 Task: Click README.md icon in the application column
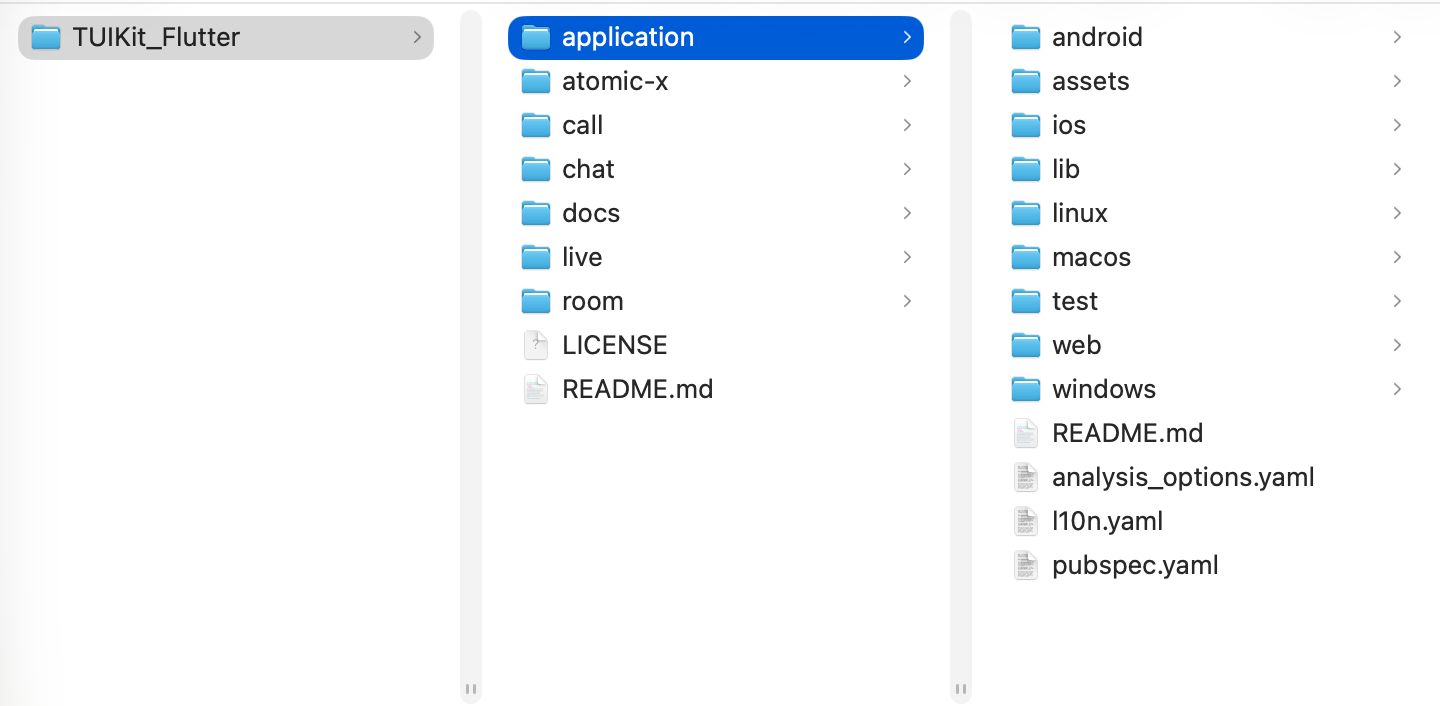pyautogui.click(x=1026, y=433)
